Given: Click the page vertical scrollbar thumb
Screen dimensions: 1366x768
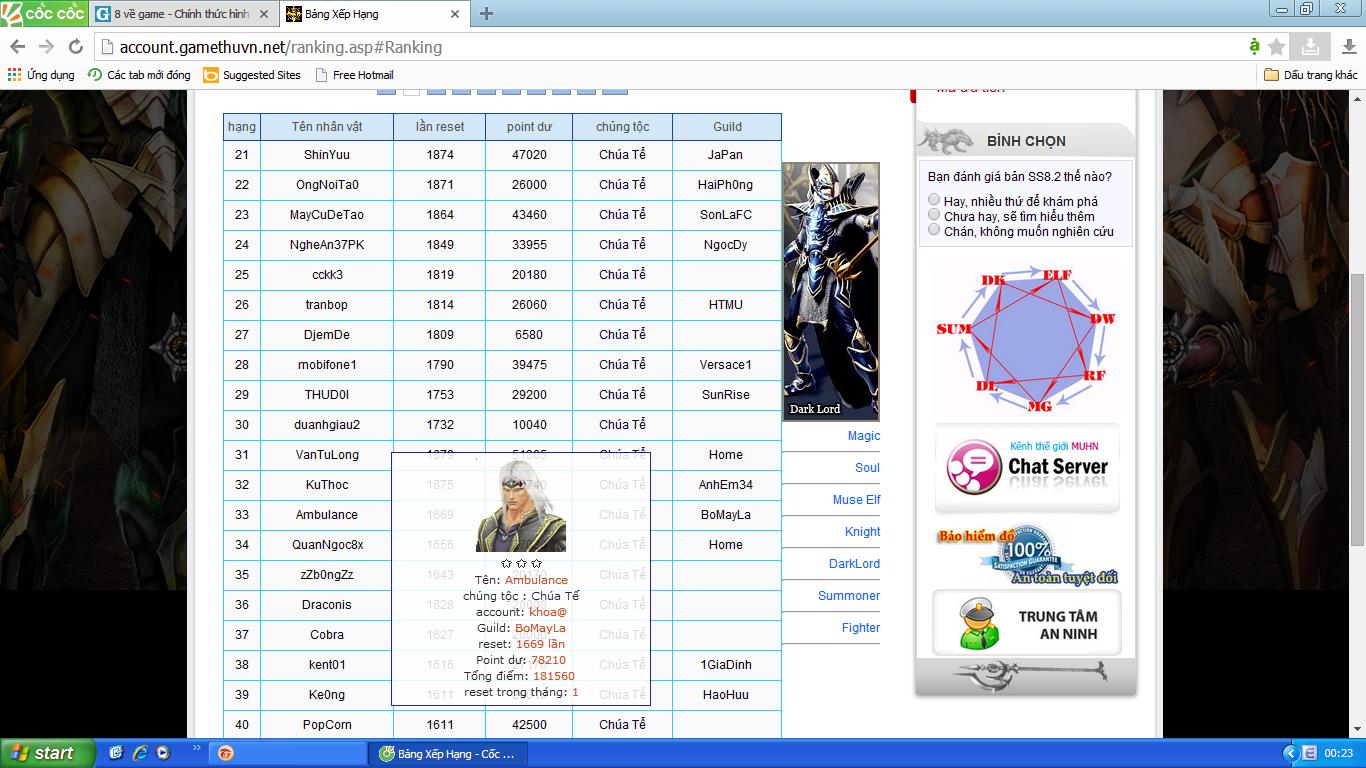Looking at the screenshot, I should click(1358, 410).
